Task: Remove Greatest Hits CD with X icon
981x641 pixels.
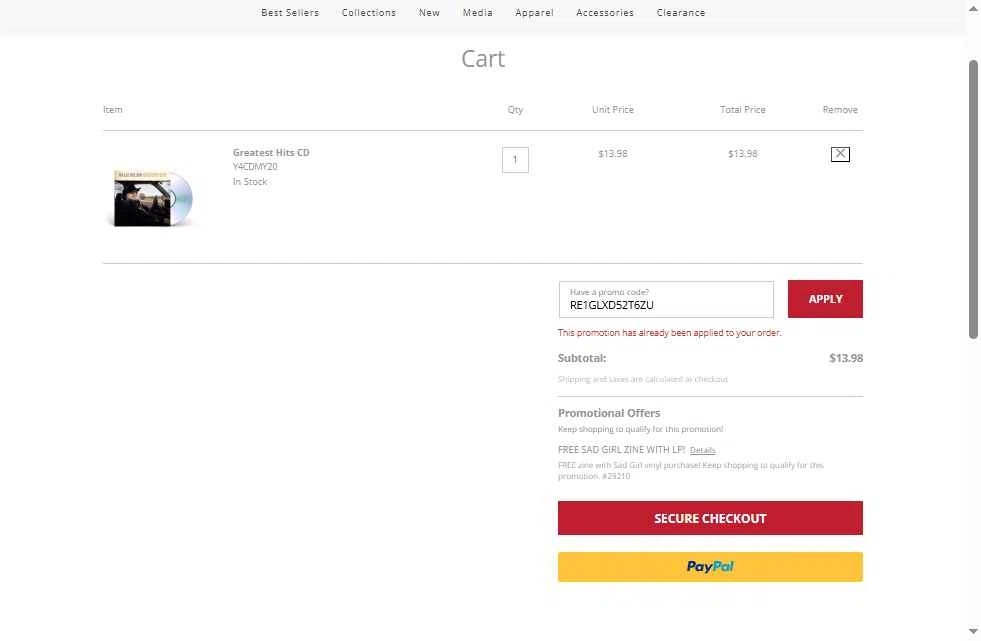Action: [x=840, y=154]
